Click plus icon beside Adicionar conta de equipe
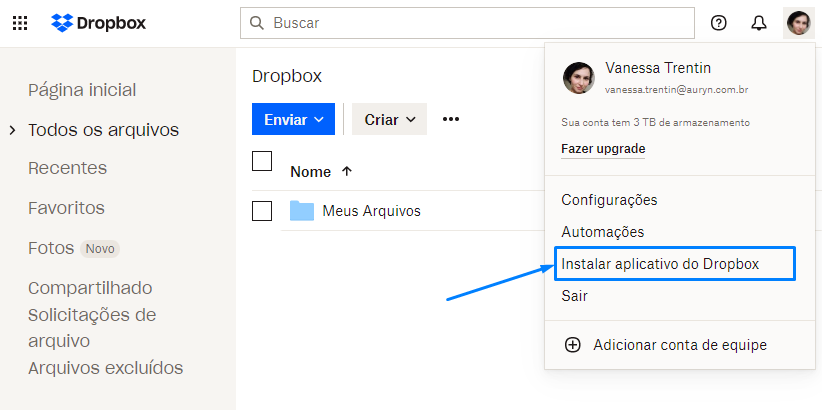 click(x=572, y=345)
